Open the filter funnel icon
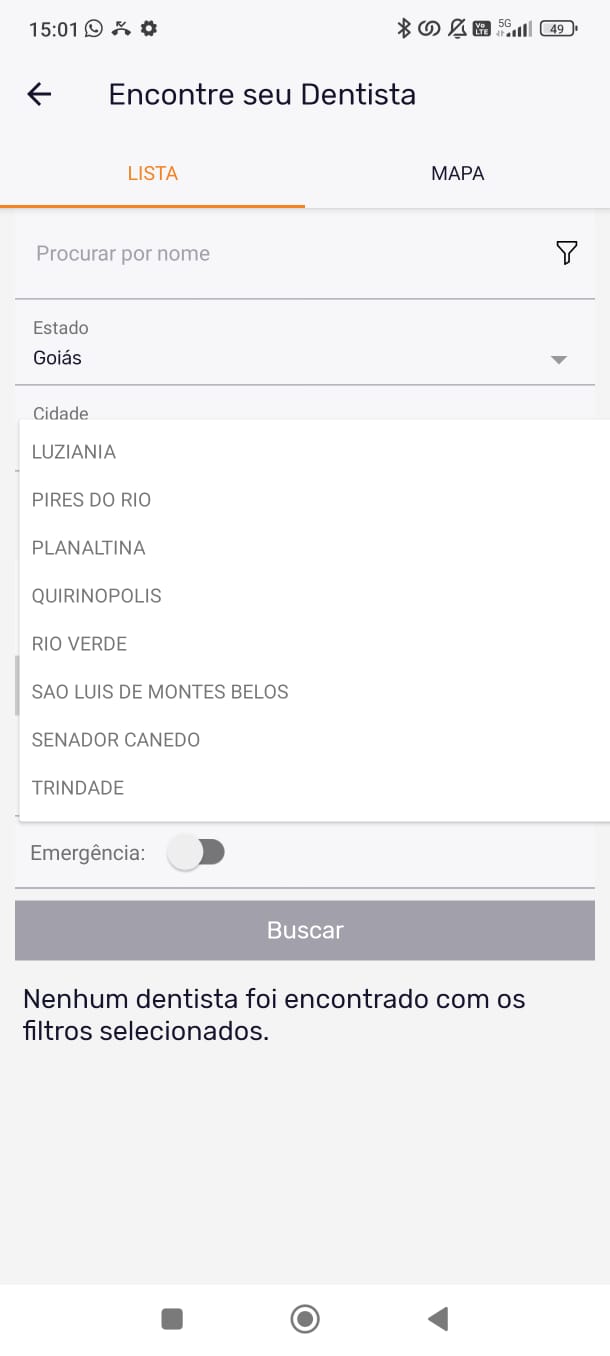 (x=566, y=253)
